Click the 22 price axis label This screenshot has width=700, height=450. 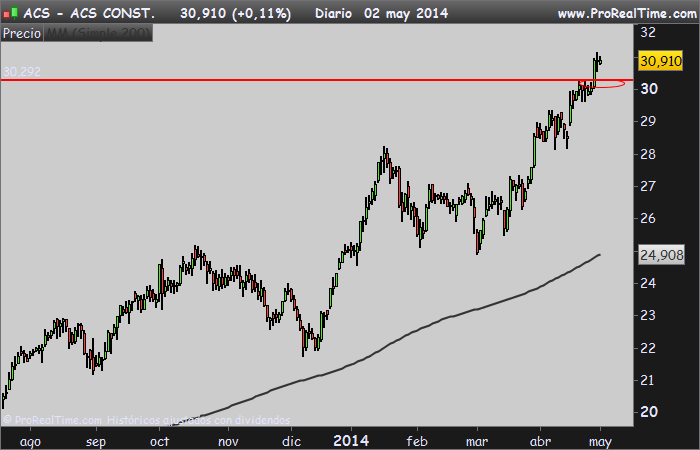(x=648, y=348)
